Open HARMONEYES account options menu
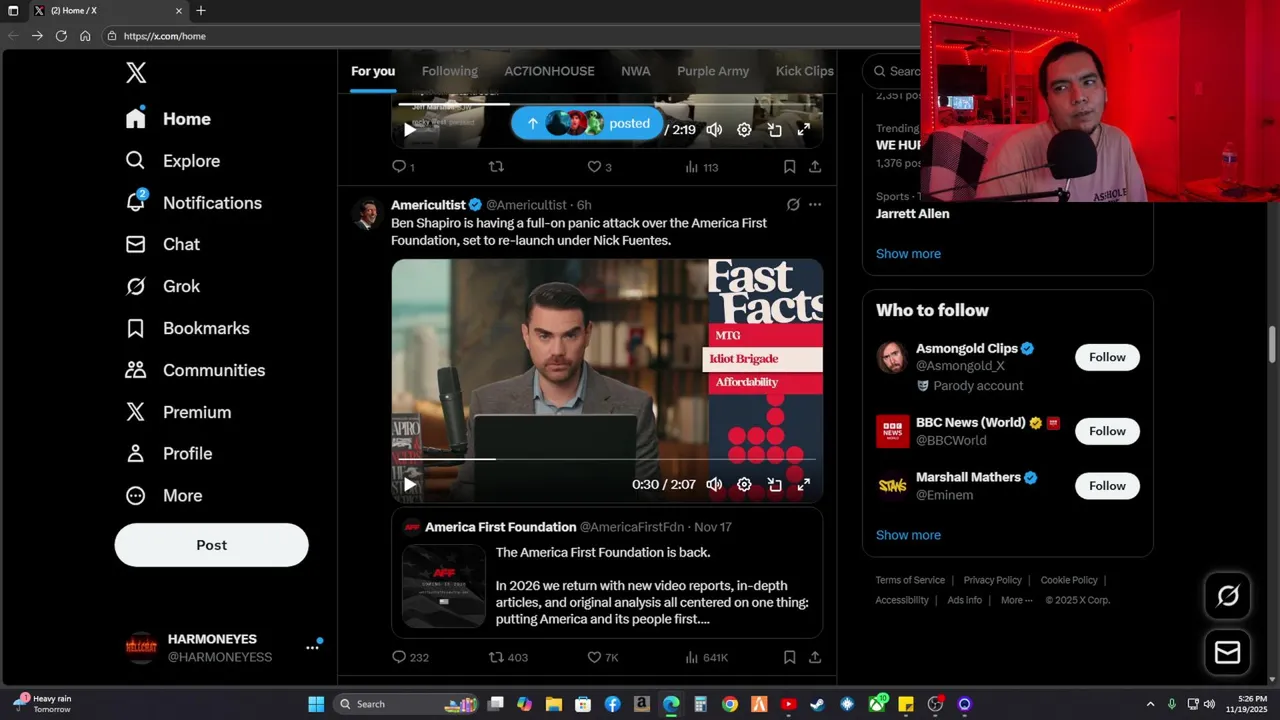The height and width of the screenshot is (720, 1280). pos(312,648)
